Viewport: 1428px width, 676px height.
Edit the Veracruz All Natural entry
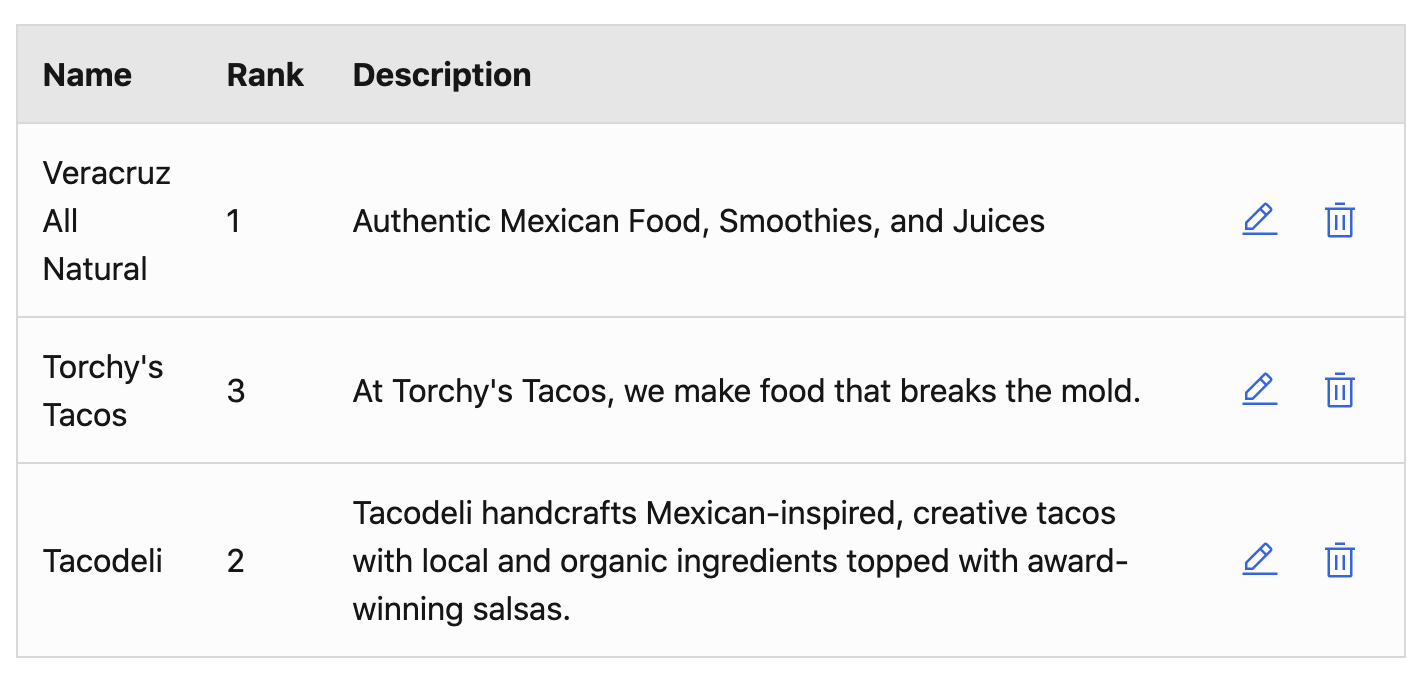click(1259, 219)
